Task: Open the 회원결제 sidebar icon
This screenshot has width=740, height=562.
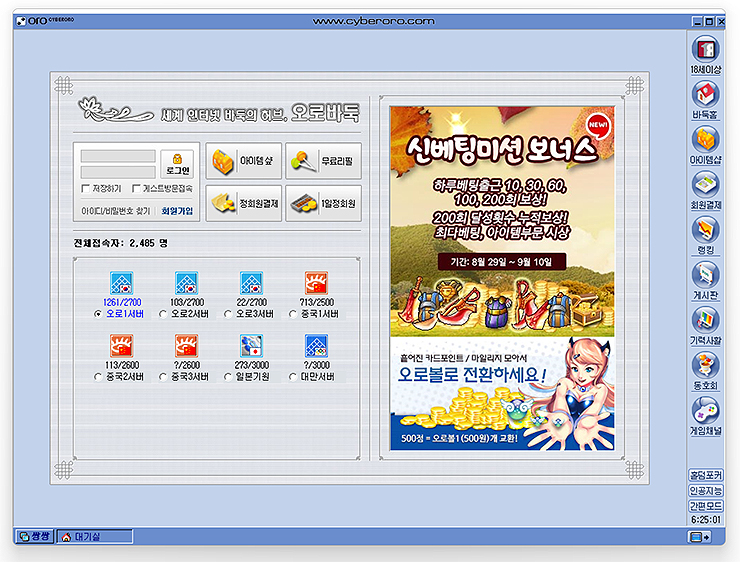Action: (x=706, y=185)
